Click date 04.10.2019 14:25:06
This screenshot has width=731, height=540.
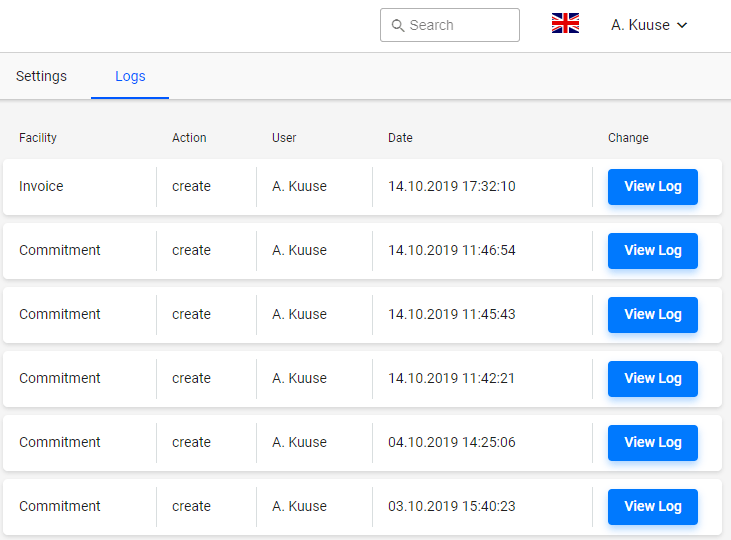pos(452,442)
